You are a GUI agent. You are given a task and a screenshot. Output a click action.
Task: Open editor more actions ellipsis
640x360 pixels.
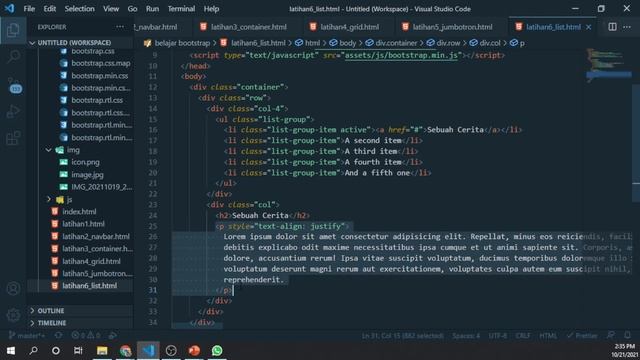tap(627, 27)
